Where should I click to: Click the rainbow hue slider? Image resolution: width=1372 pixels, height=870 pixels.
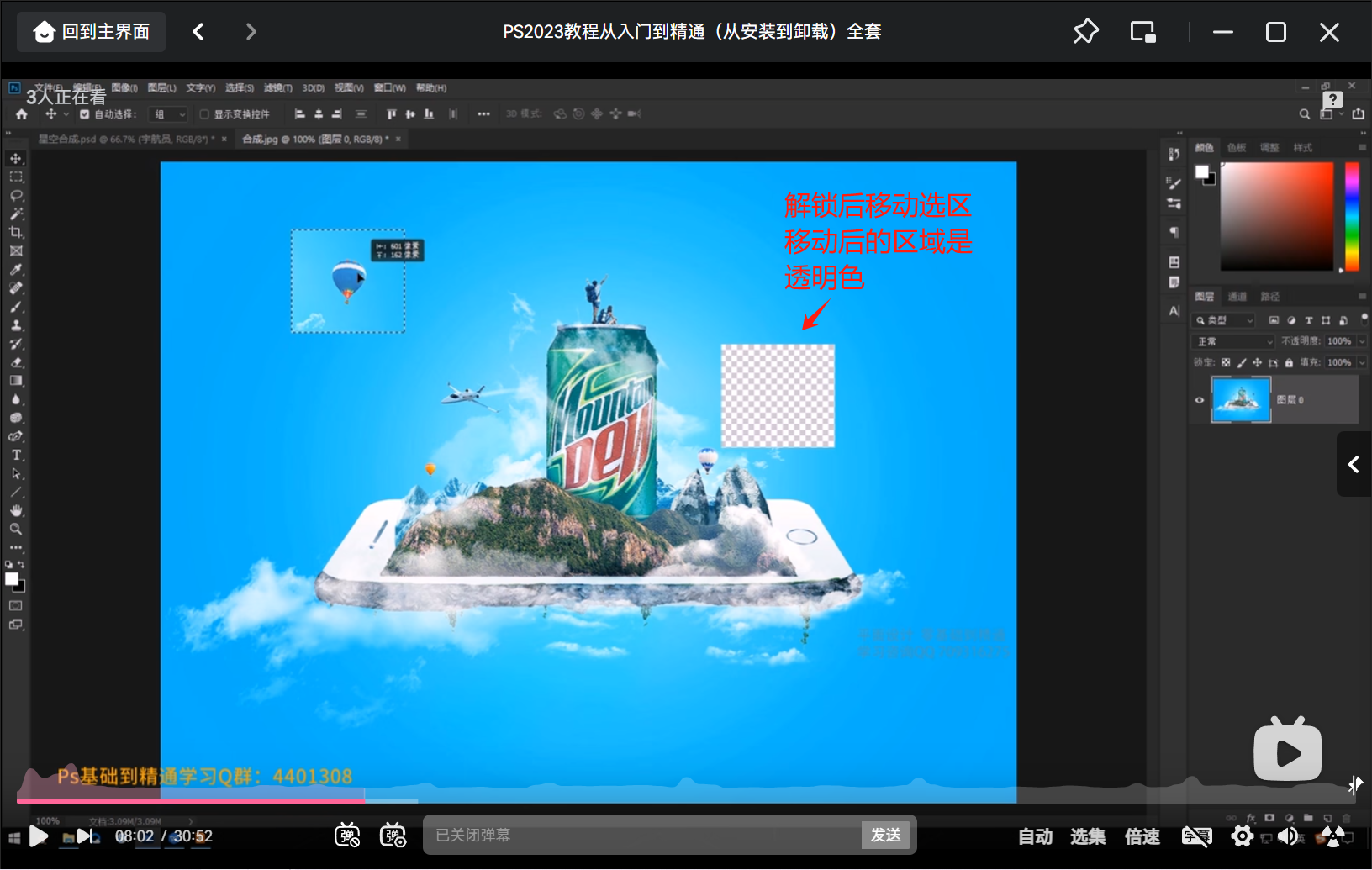click(1352, 216)
